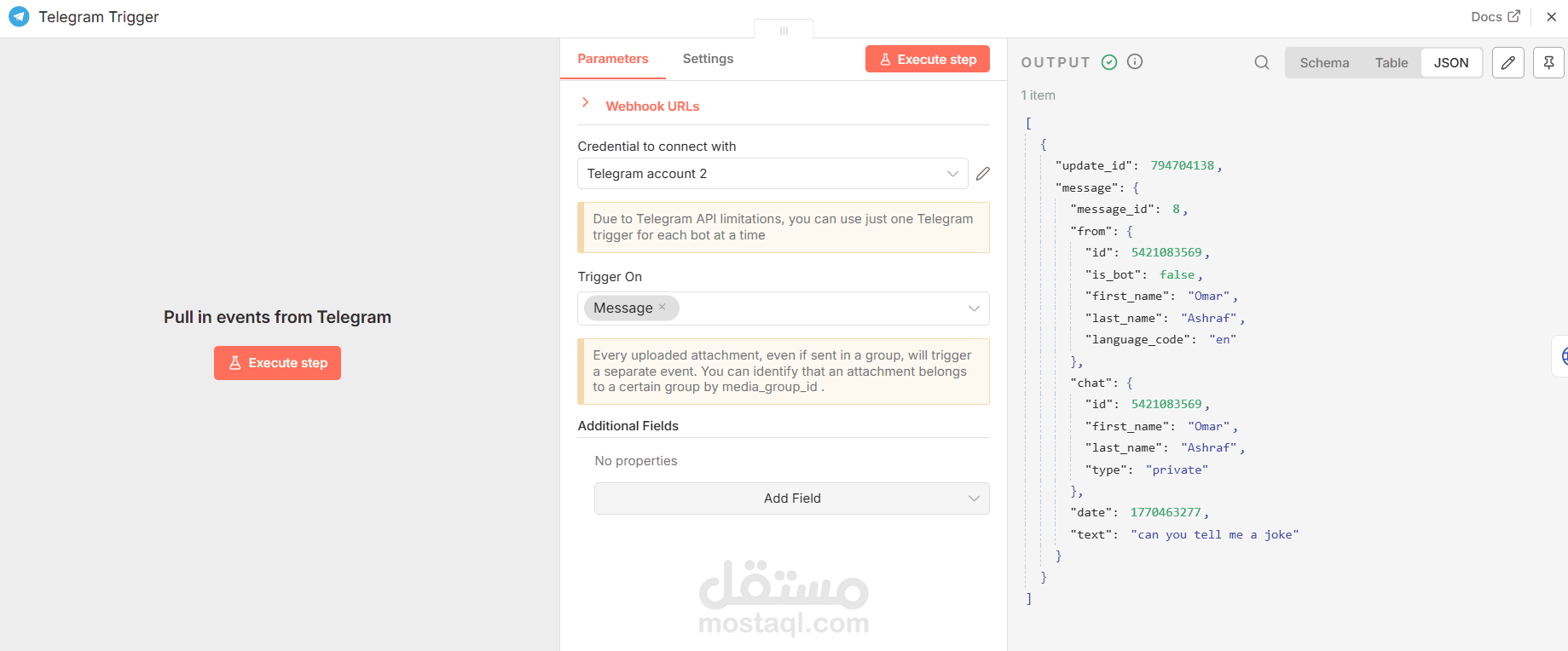Switch output view to Schema
Viewport: 1568px width, 651px height.
click(x=1324, y=63)
